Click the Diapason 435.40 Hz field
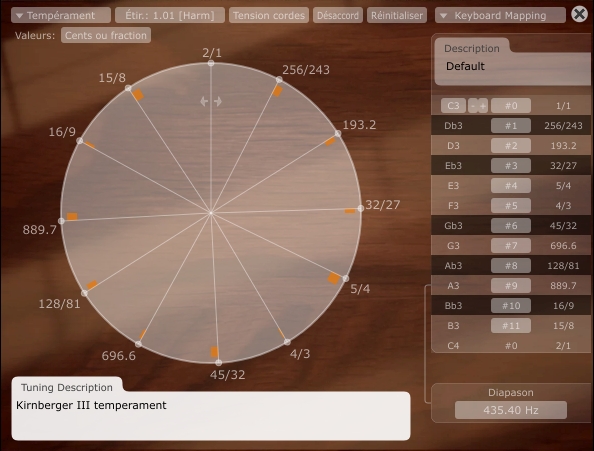The height and width of the screenshot is (451, 594). coord(511,410)
